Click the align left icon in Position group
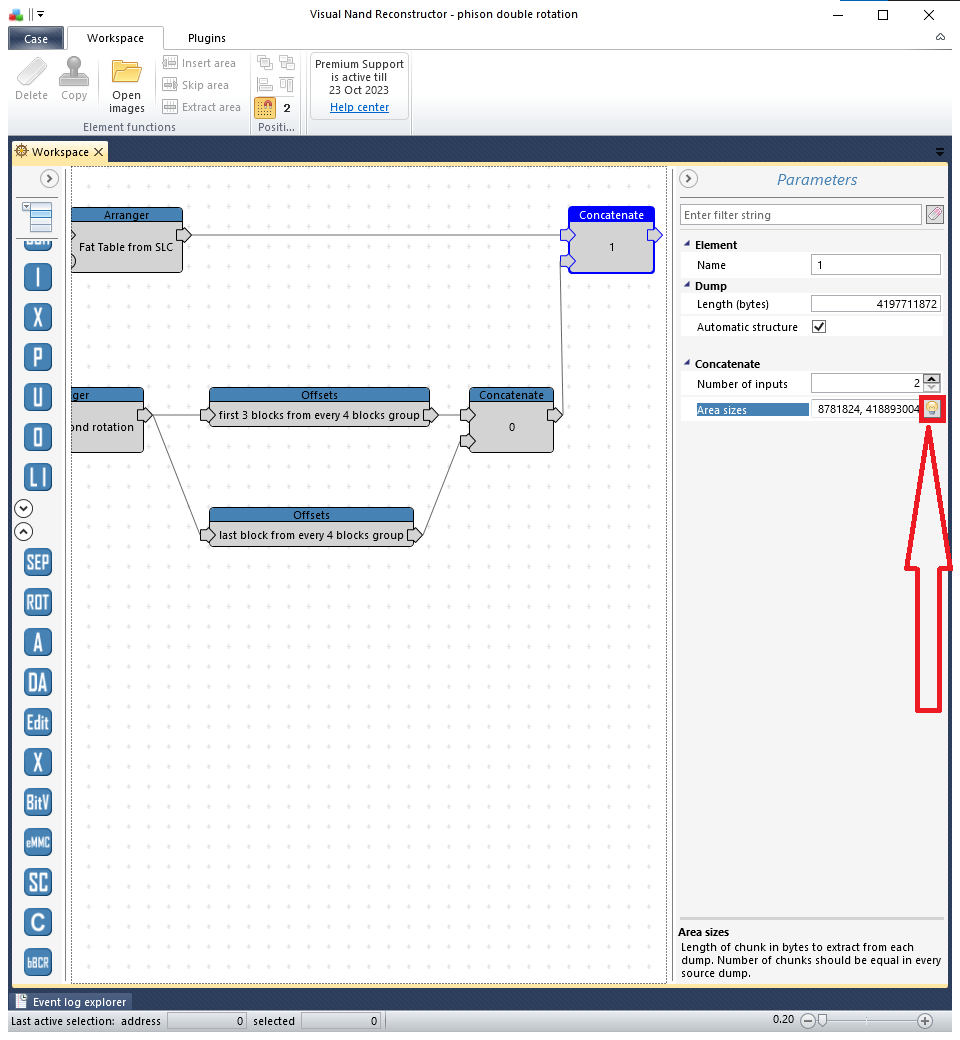The height and width of the screenshot is (1040, 960). (265, 85)
